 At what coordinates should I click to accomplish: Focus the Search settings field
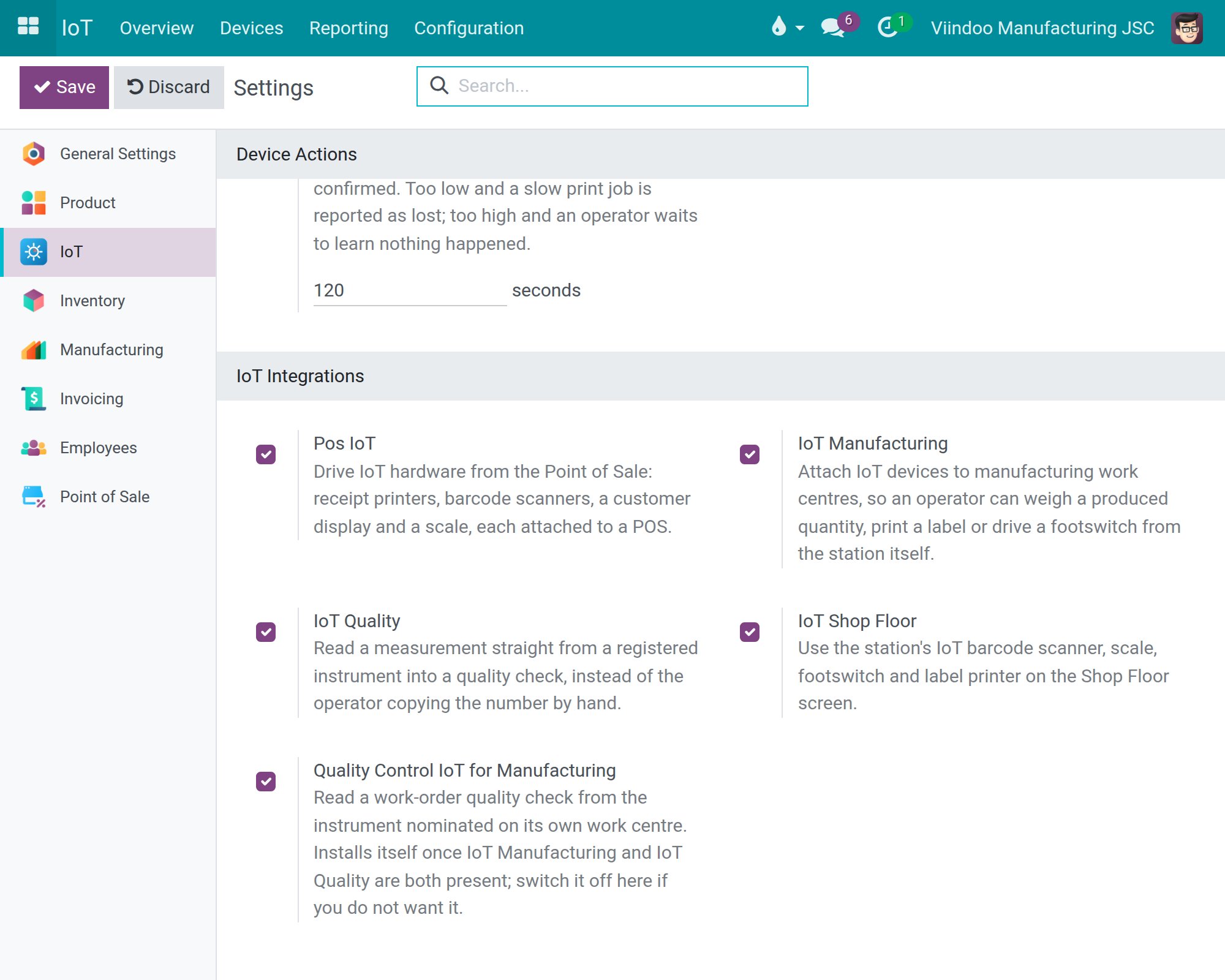tap(612, 86)
